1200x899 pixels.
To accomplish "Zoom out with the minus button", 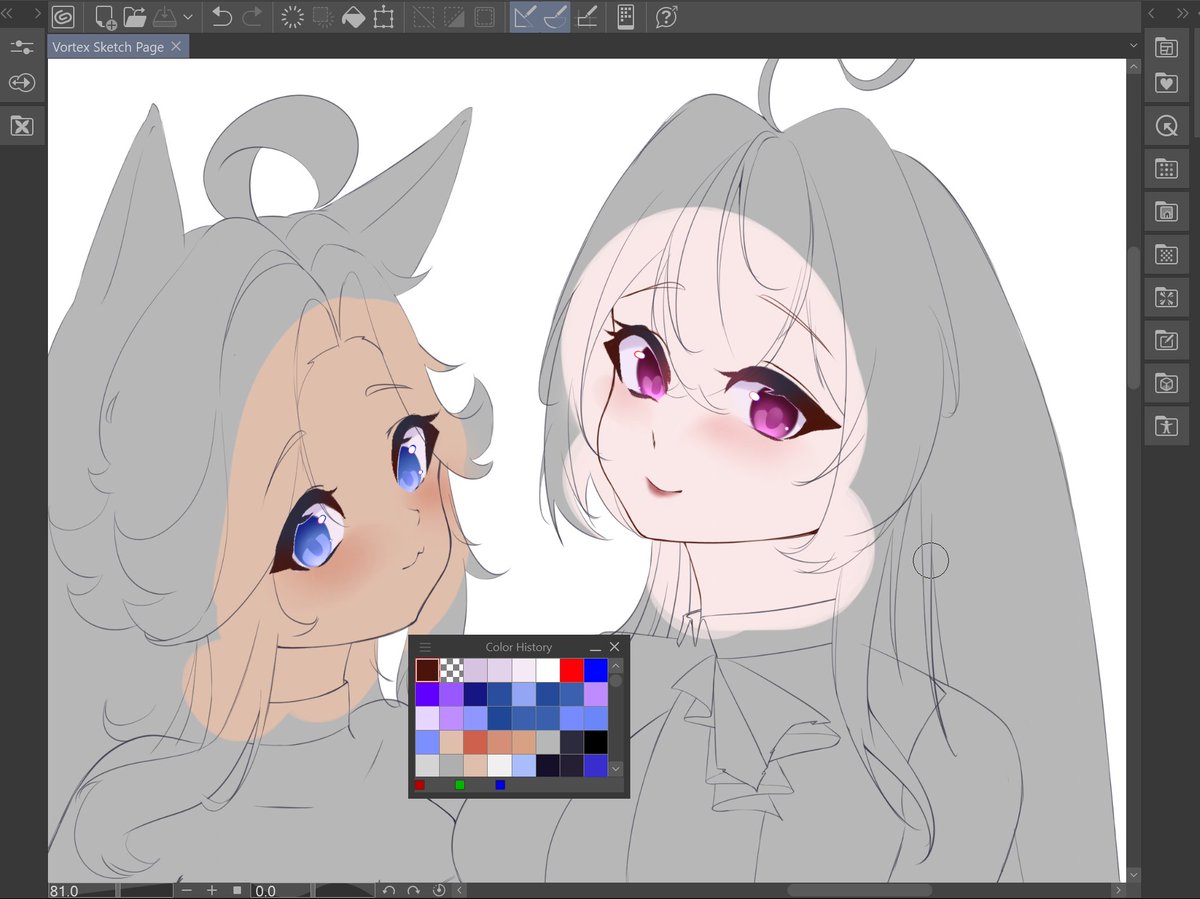I will pos(187,890).
